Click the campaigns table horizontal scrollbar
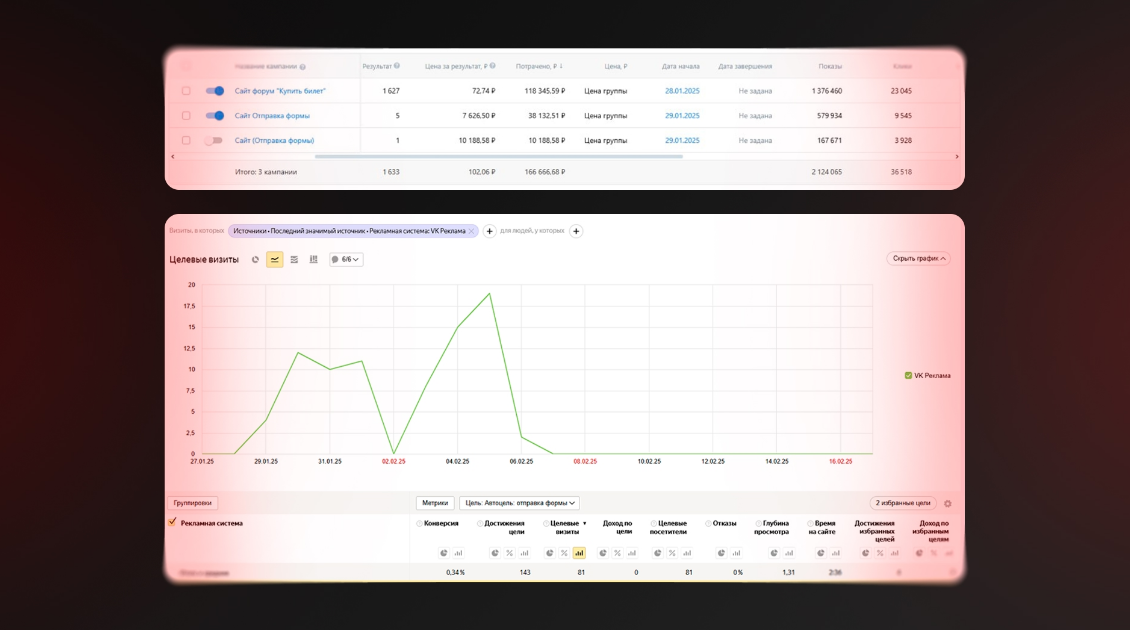The height and width of the screenshot is (630, 1130). point(499,156)
